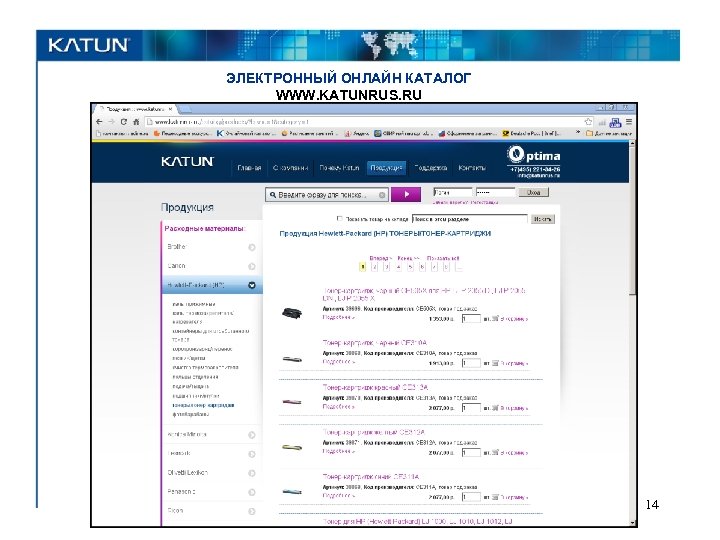This screenshot has height=540, width=720.
Task: Click in the browser address bar
Action: click(x=363, y=122)
